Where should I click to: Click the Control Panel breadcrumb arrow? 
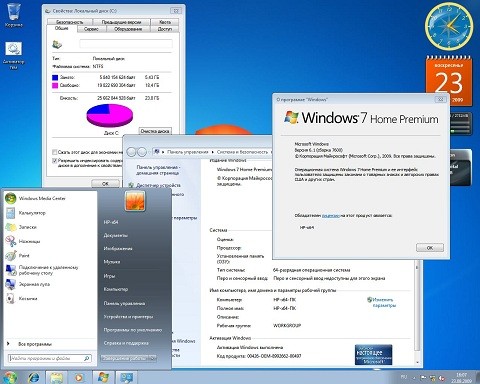[x=213, y=152]
